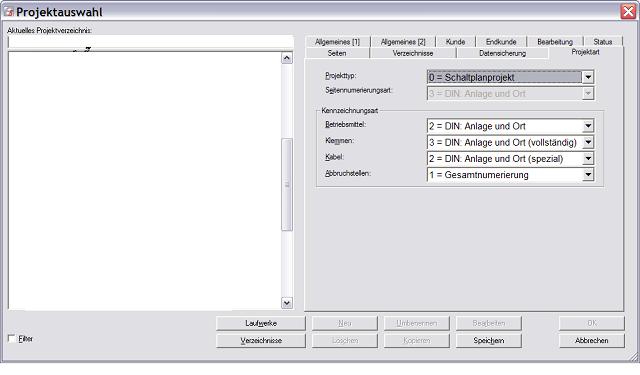640x375 pixels.
Task: Click the Projektauswahl title bar app icon
Action: coord(9,12)
